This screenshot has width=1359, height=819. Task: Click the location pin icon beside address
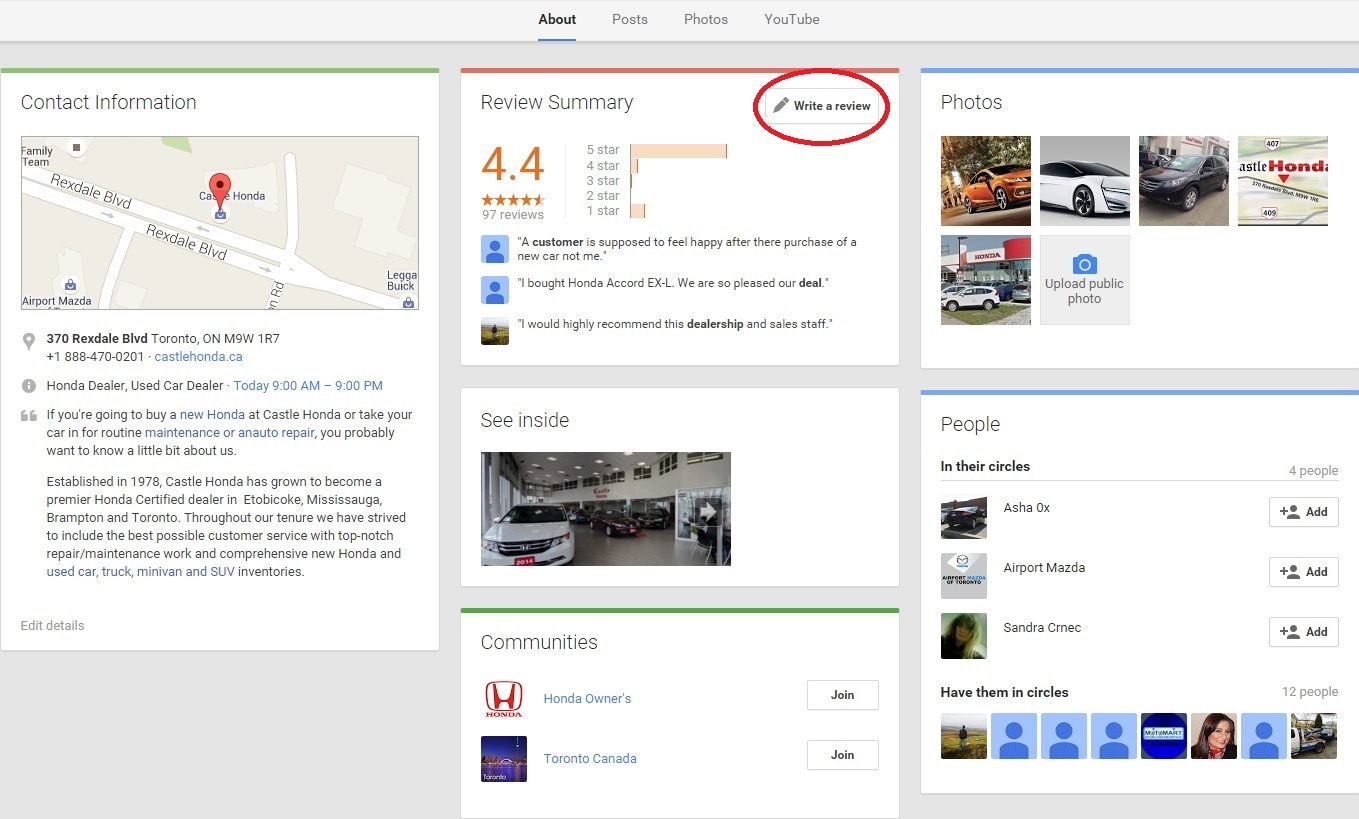coord(29,342)
